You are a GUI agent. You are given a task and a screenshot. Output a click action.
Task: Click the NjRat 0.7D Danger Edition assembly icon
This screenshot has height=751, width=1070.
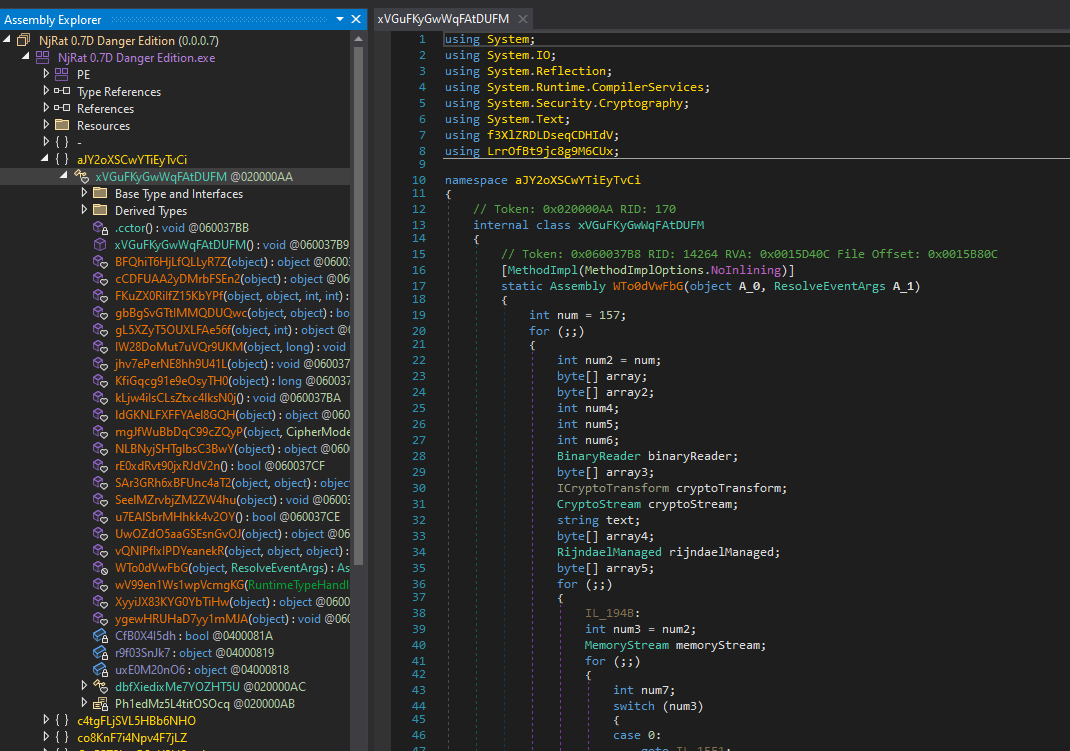tap(25, 41)
